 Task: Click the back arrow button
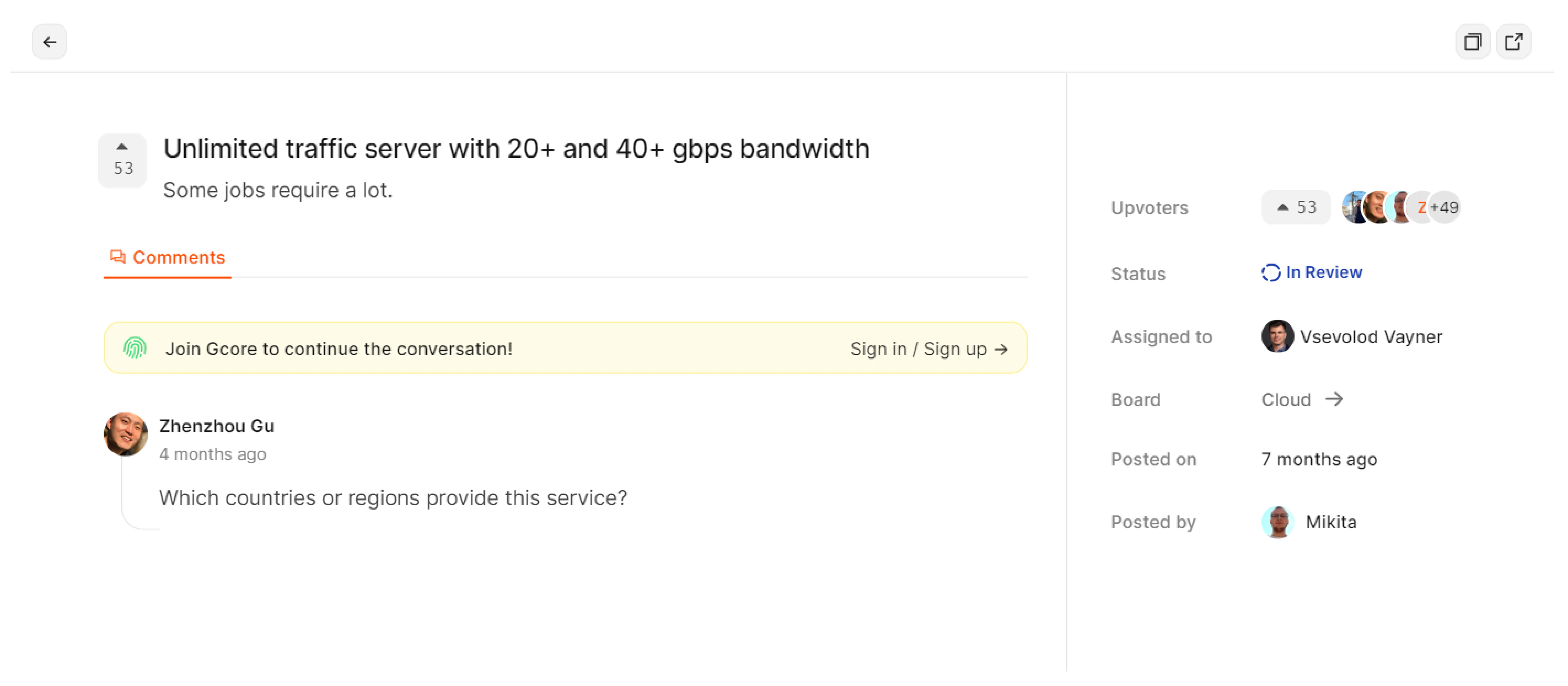[x=49, y=42]
